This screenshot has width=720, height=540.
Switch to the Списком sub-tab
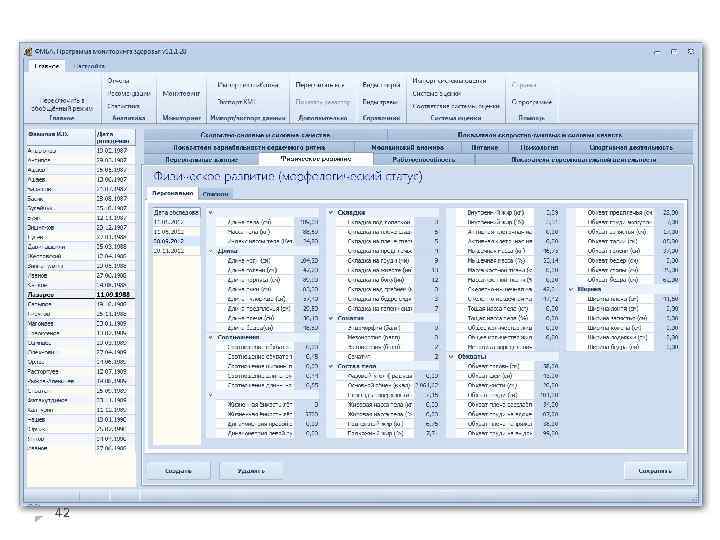click(215, 194)
